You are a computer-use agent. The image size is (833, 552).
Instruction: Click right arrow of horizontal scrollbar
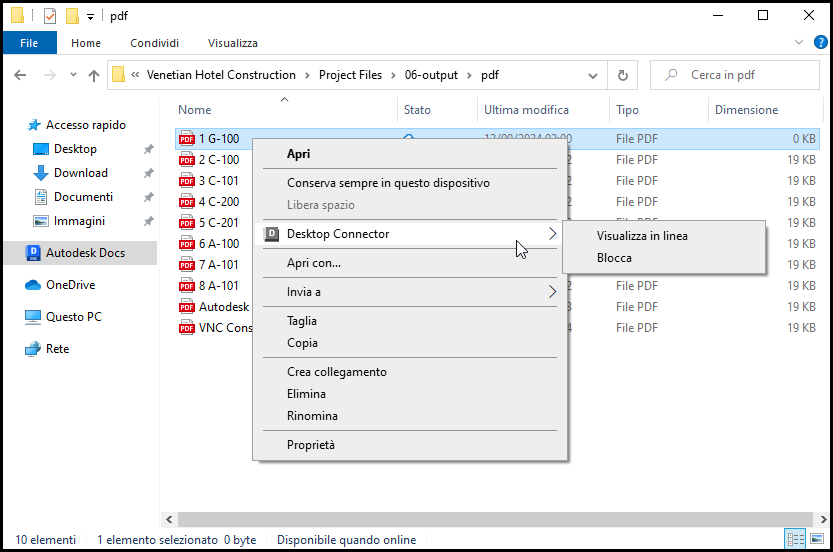[x=823, y=519]
